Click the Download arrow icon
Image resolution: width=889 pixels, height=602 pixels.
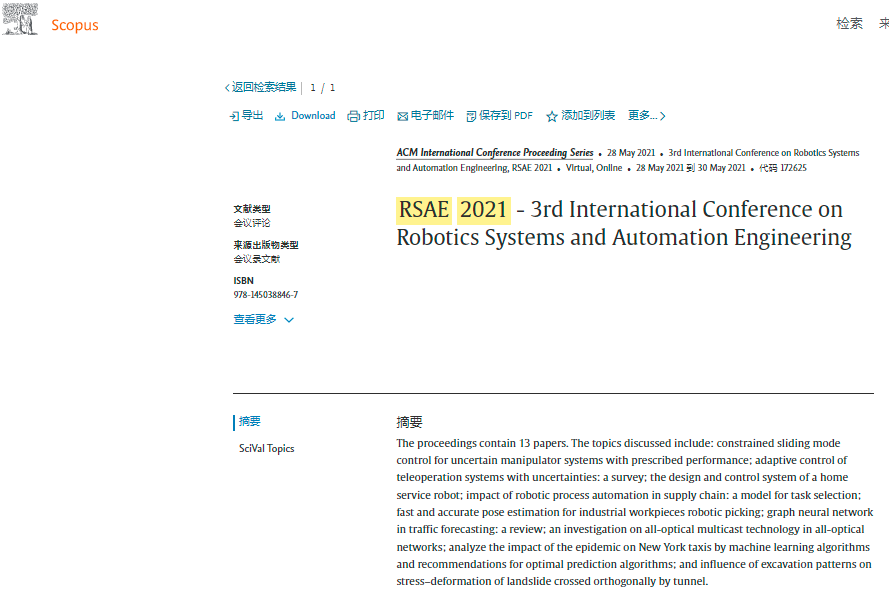click(280, 116)
